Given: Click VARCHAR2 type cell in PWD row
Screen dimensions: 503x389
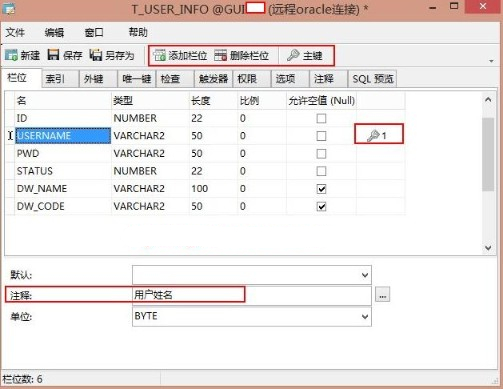Looking at the screenshot, I should click(150, 154).
